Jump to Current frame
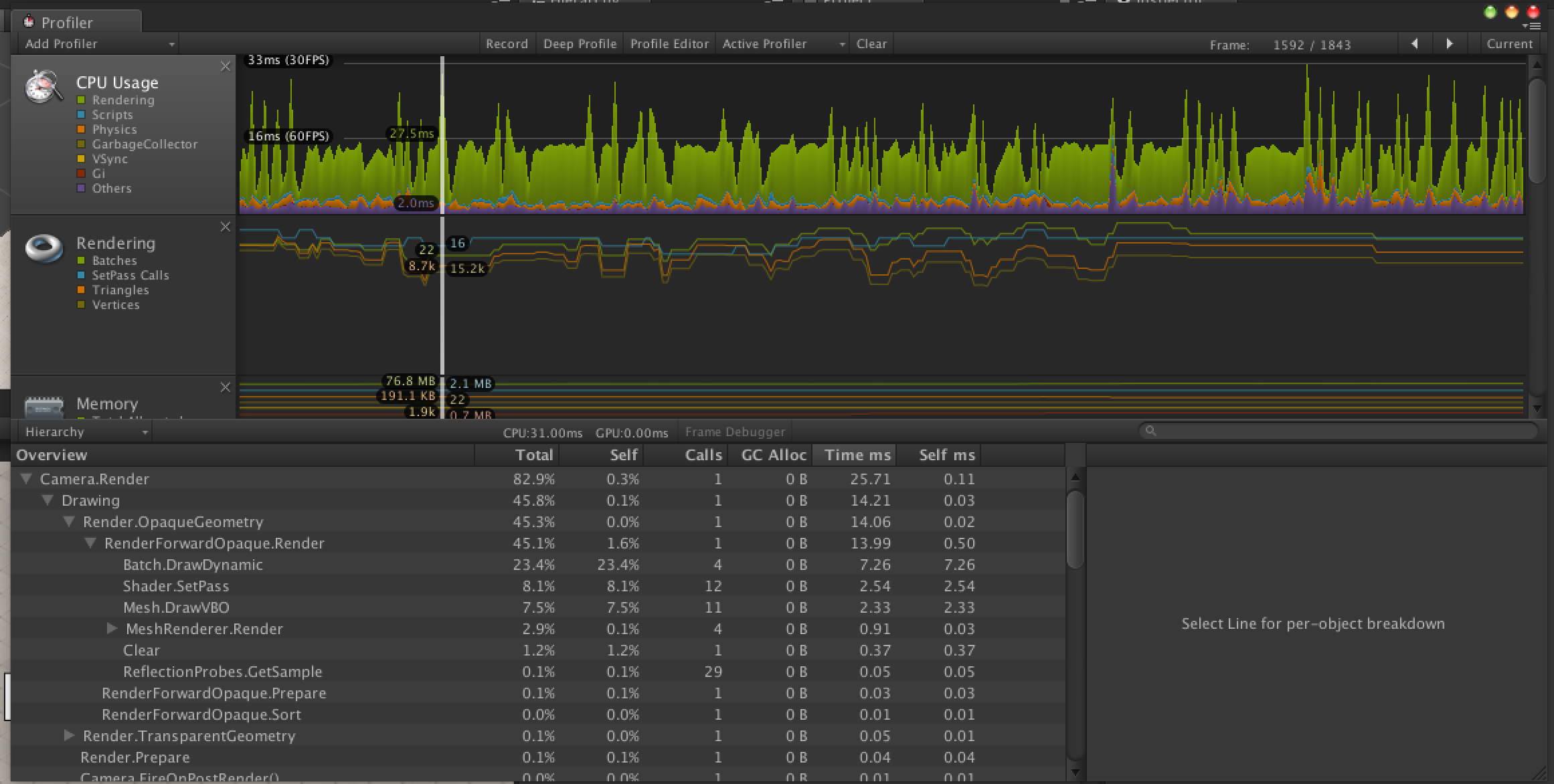This screenshot has height=784, width=1554. click(x=1509, y=43)
